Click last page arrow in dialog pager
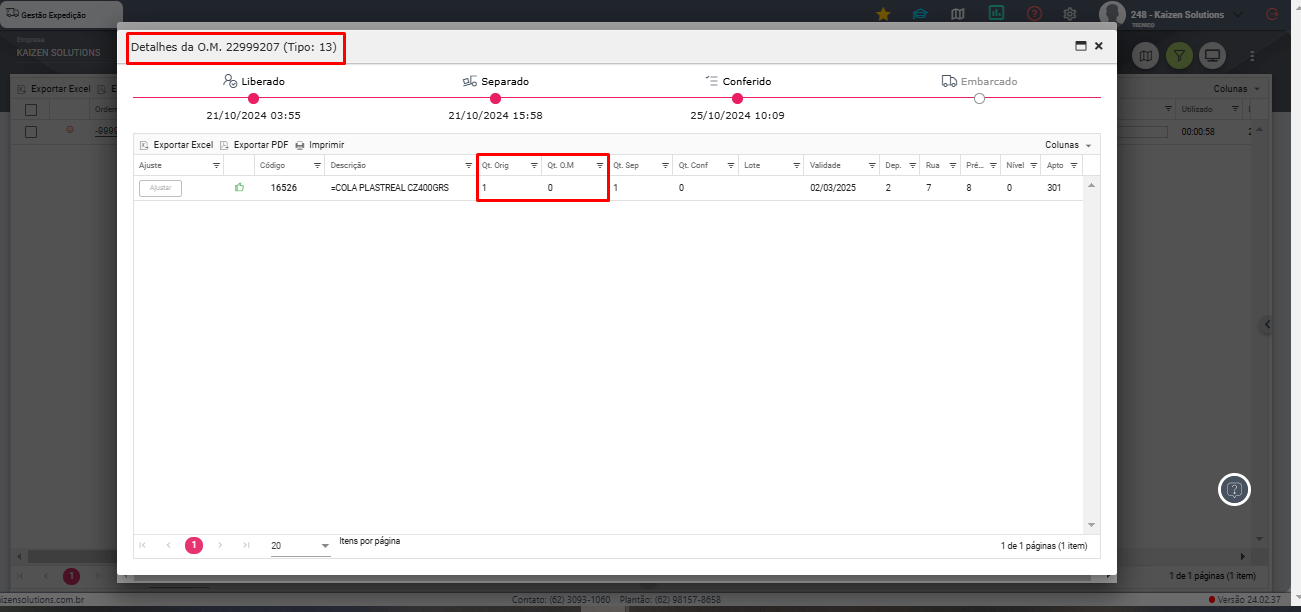The width and height of the screenshot is (1301, 612). pos(246,545)
